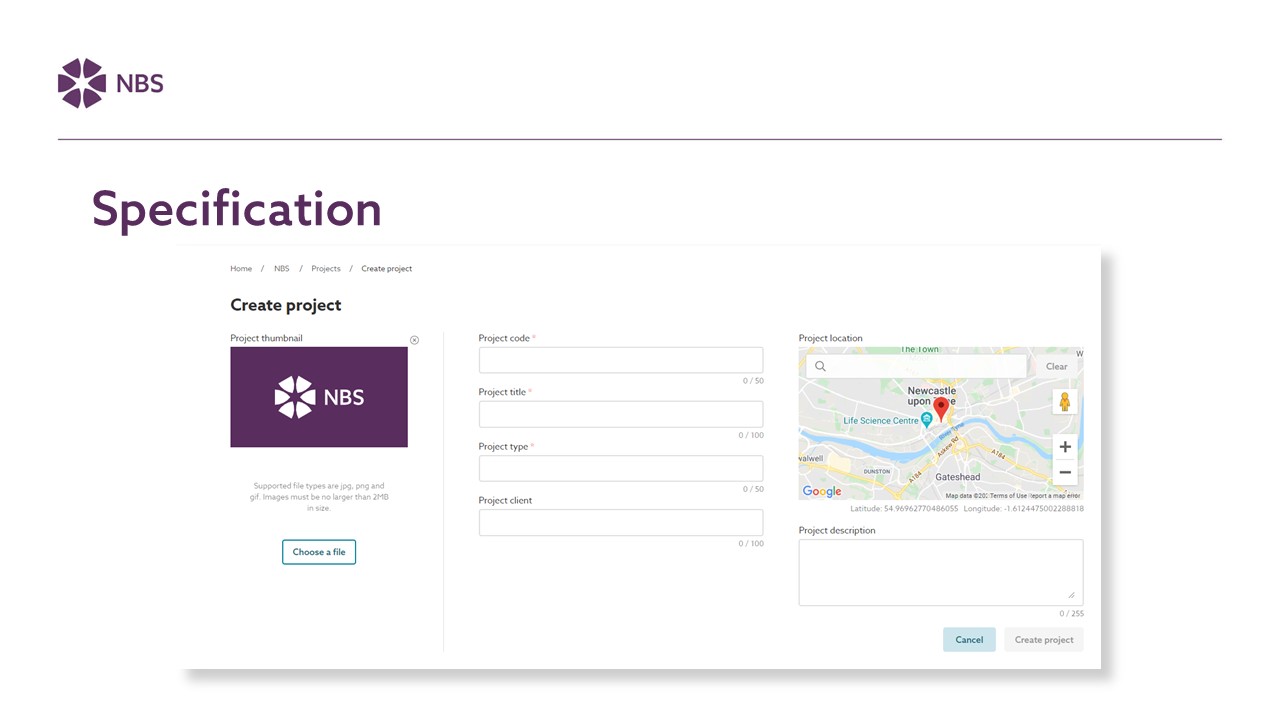Viewport: 1280px width, 720px height.
Task: Focus the Project type input field
Action: point(621,468)
